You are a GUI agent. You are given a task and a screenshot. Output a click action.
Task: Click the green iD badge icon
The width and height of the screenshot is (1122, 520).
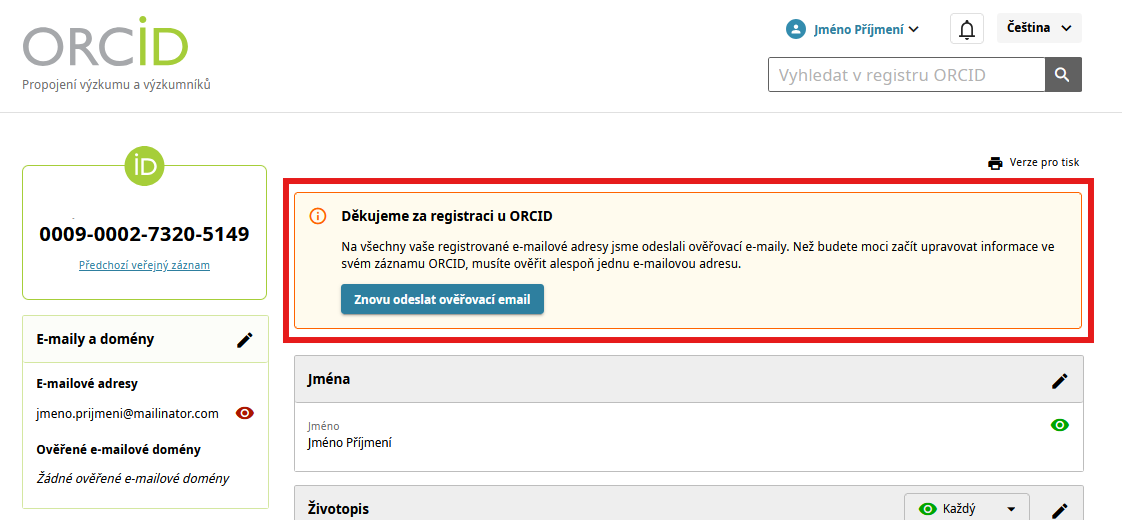click(x=145, y=165)
